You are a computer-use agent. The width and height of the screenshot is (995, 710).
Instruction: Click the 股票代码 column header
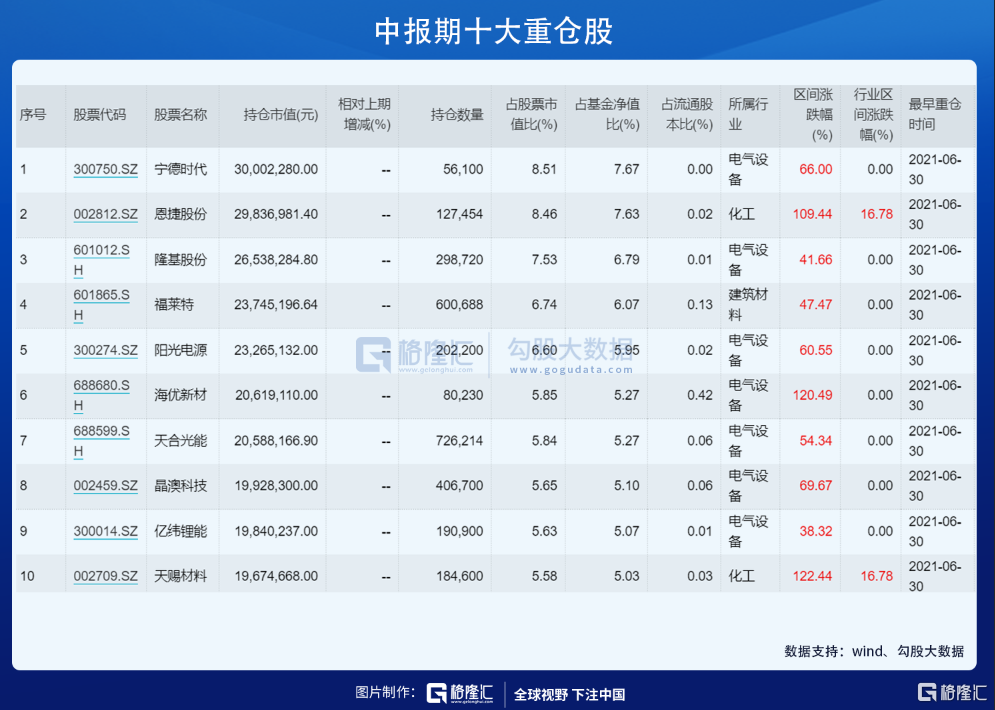(x=100, y=115)
